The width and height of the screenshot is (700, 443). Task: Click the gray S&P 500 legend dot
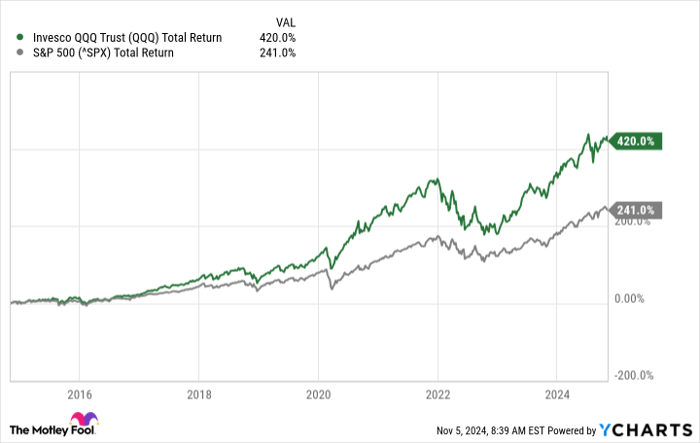click(x=20, y=53)
